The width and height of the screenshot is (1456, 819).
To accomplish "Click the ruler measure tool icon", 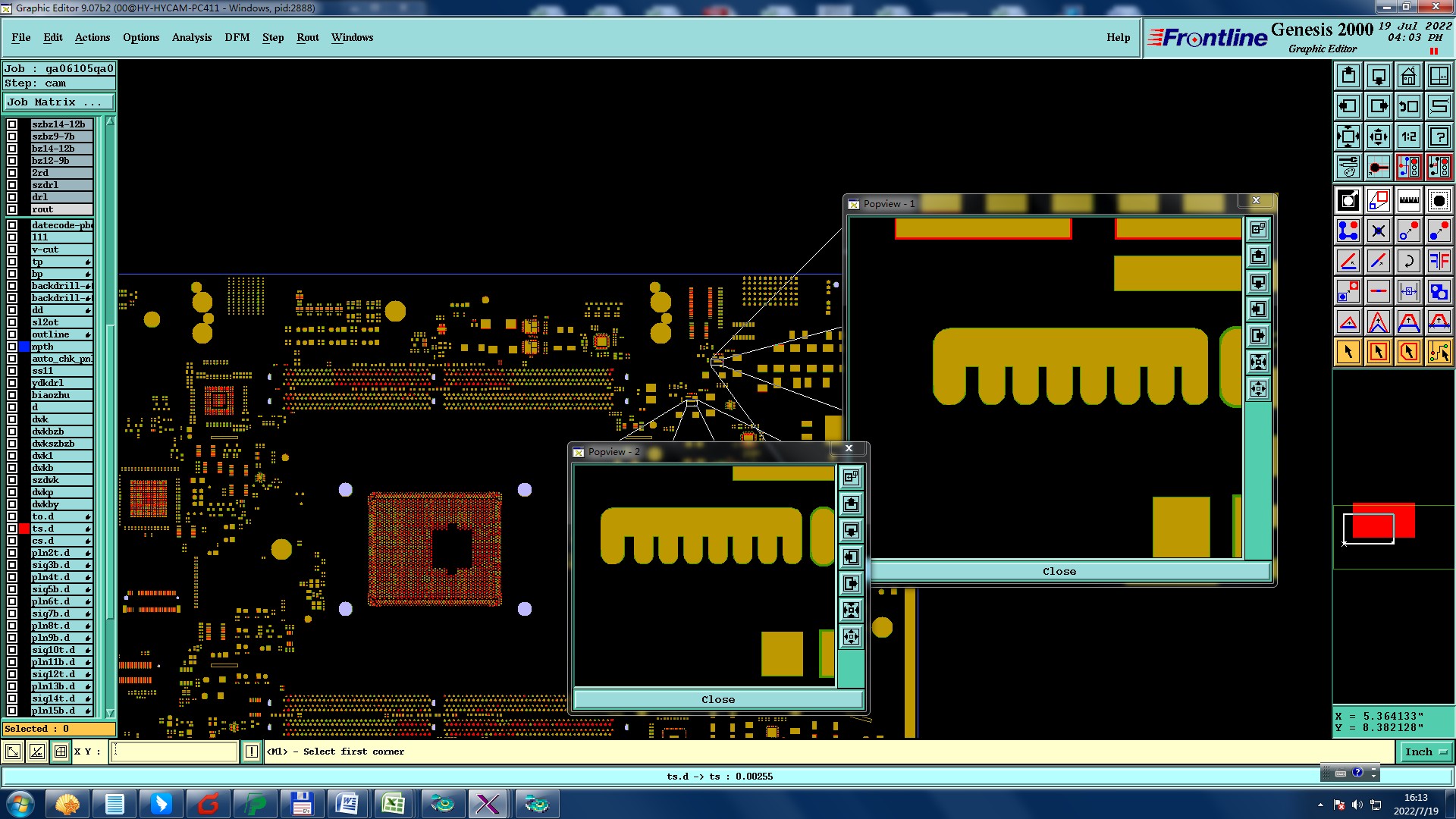I will (x=1408, y=200).
